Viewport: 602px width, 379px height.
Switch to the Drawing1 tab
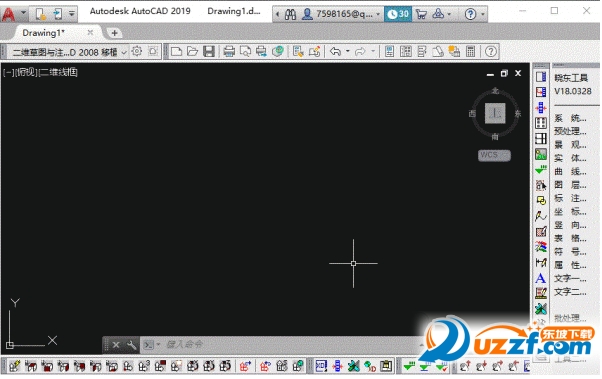[x=43, y=33]
